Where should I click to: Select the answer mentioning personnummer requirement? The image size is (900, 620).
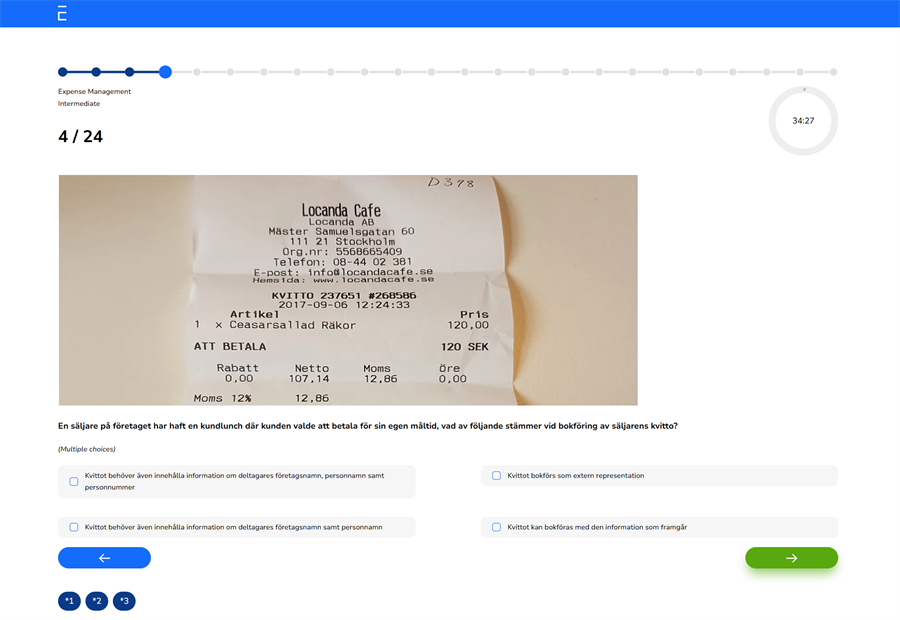72,481
